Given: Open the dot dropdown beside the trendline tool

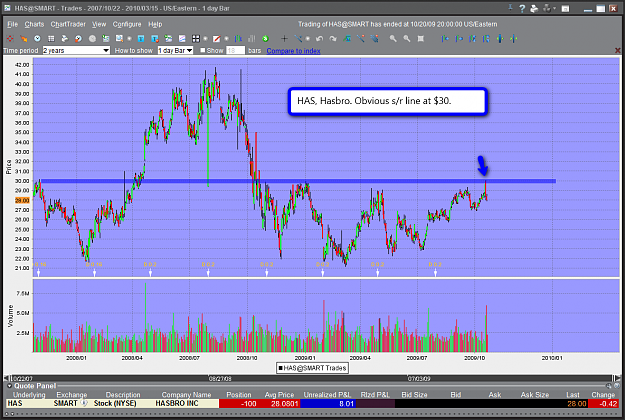Looking at the screenshot, I should coord(308,39).
